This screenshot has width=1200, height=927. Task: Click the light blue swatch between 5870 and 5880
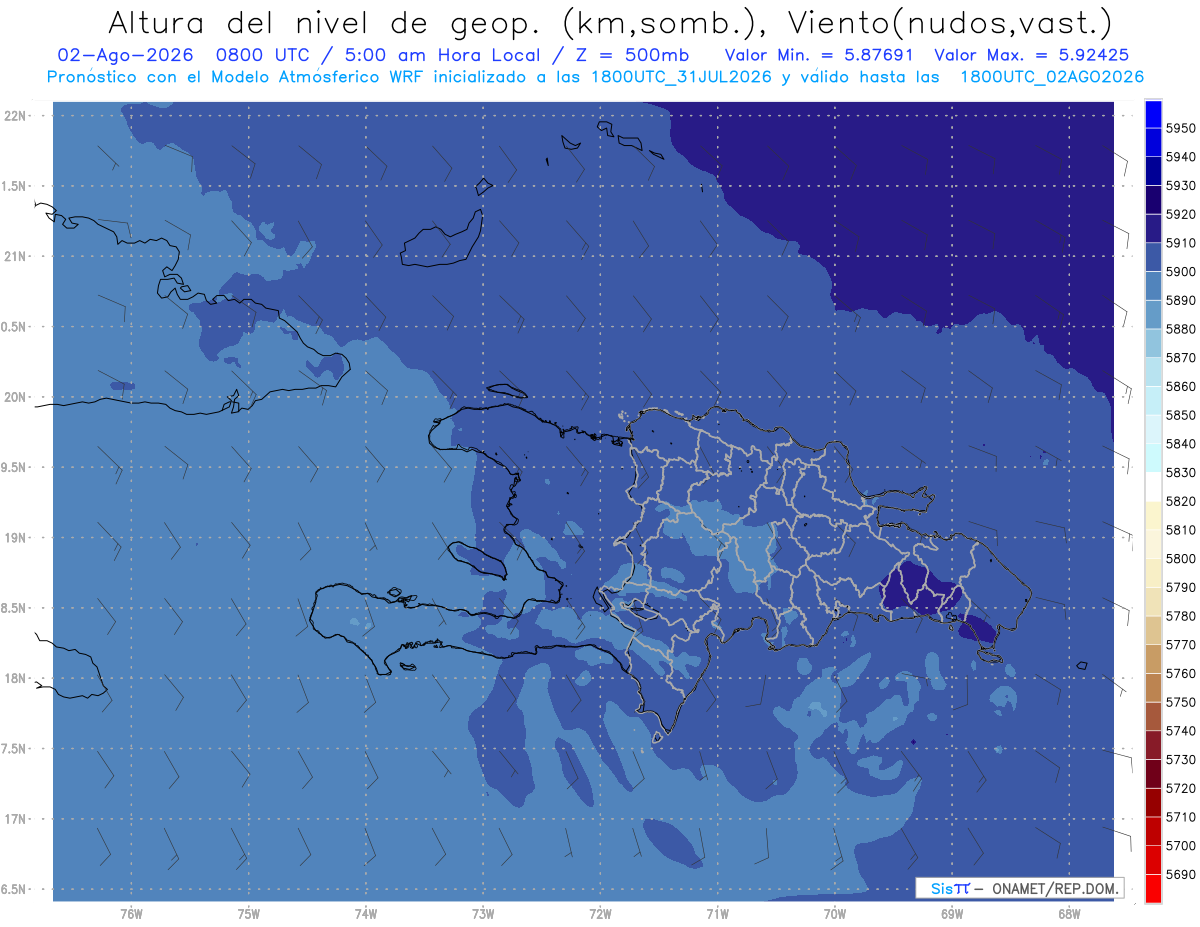[x=1153, y=344]
